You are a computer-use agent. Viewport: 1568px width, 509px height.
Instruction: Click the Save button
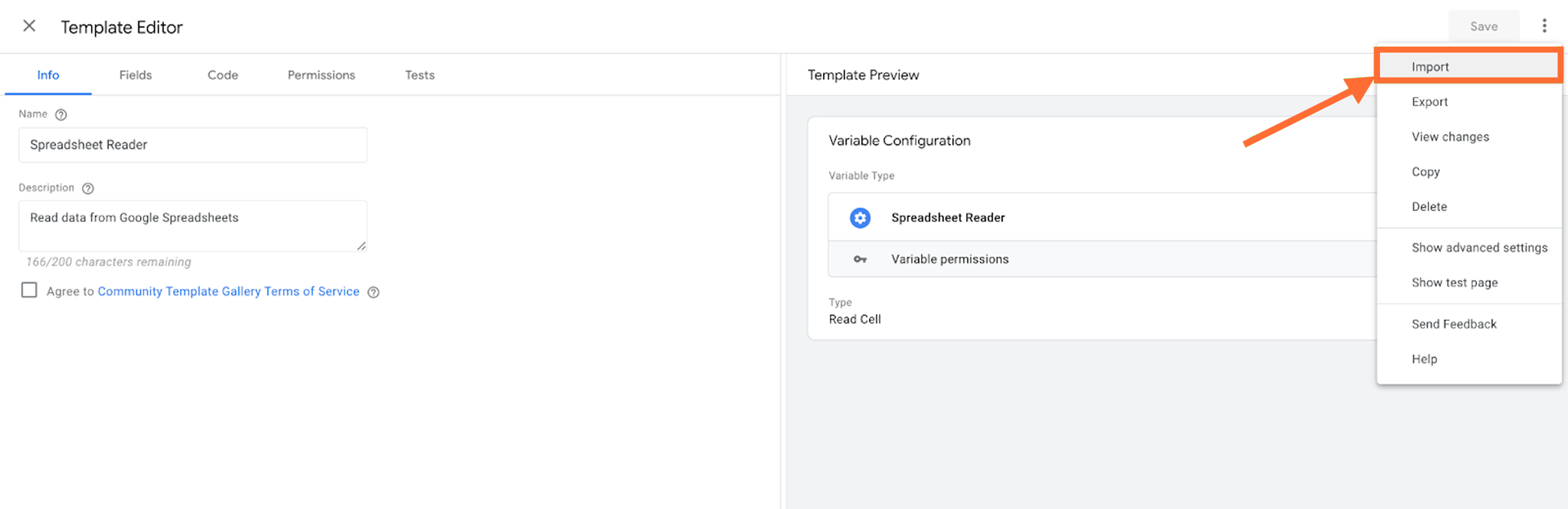(1484, 26)
